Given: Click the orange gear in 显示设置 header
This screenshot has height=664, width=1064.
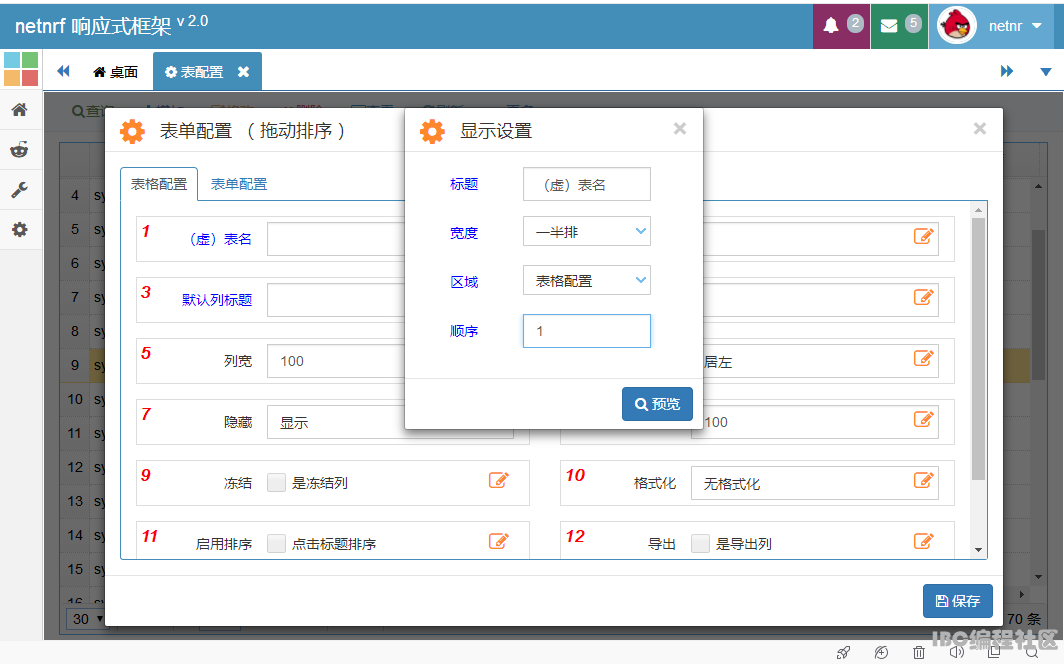Looking at the screenshot, I should (x=432, y=131).
